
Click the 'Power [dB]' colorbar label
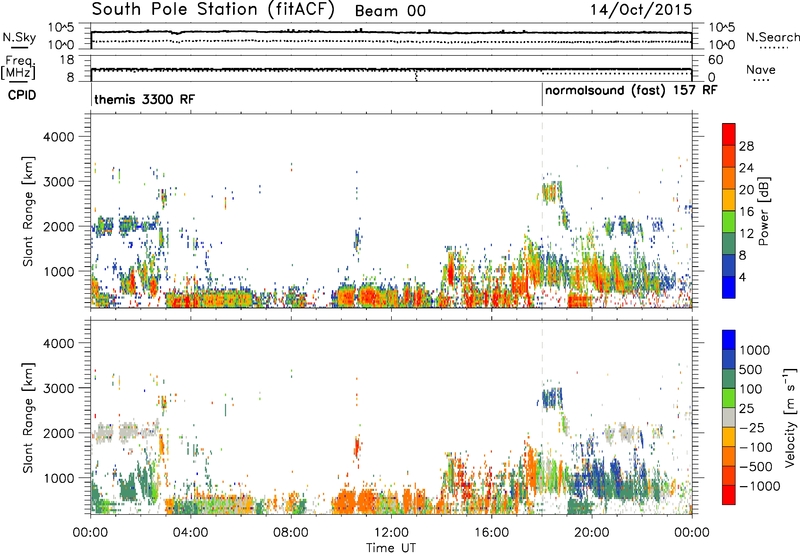(764, 211)
